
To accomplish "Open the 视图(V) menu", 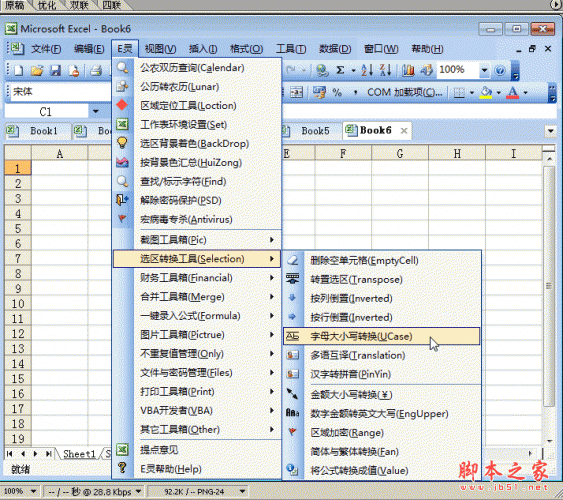I will click(x=160, y=49).
